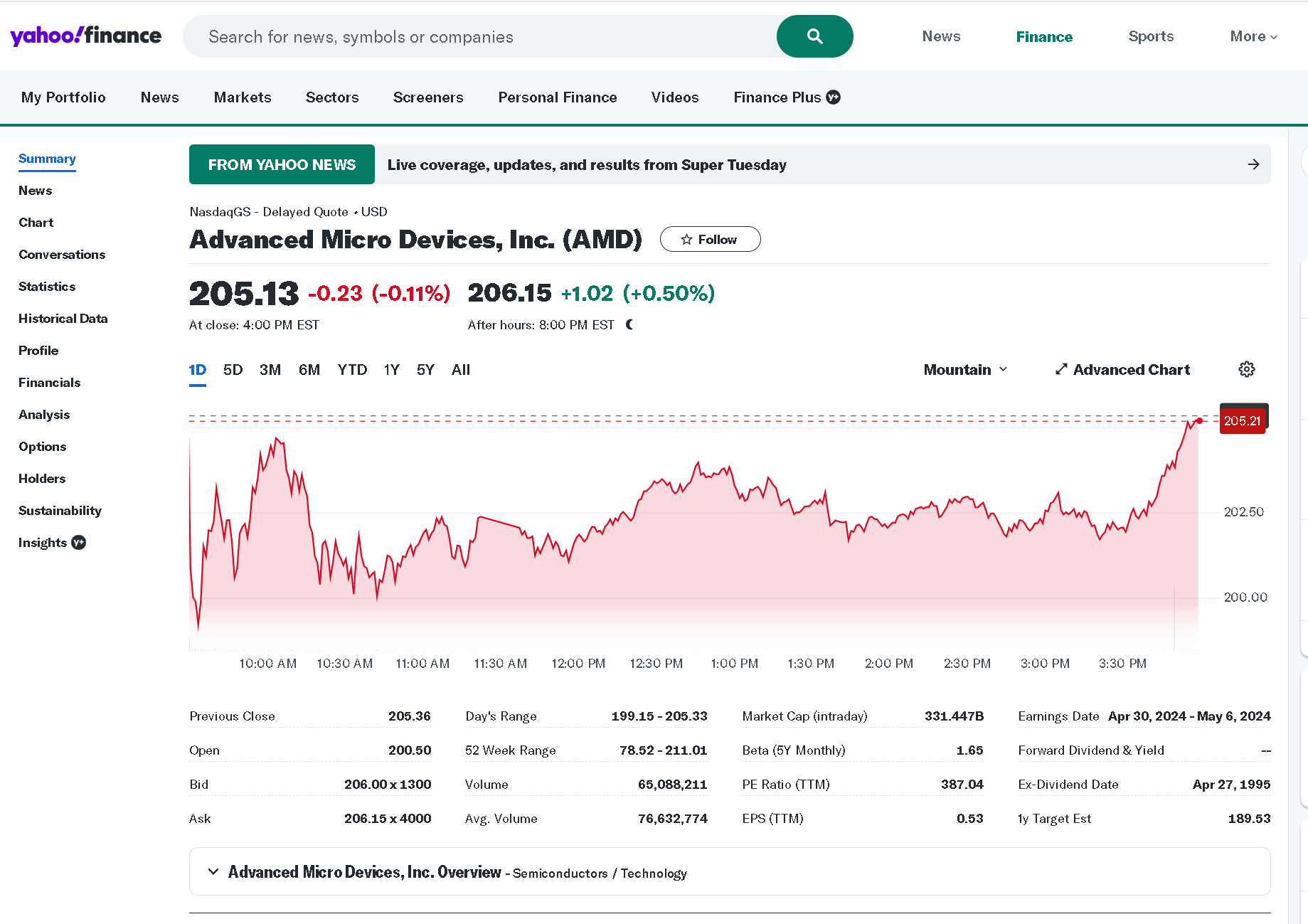Click the 205.21 price marker on chart

pos(1242,420)
